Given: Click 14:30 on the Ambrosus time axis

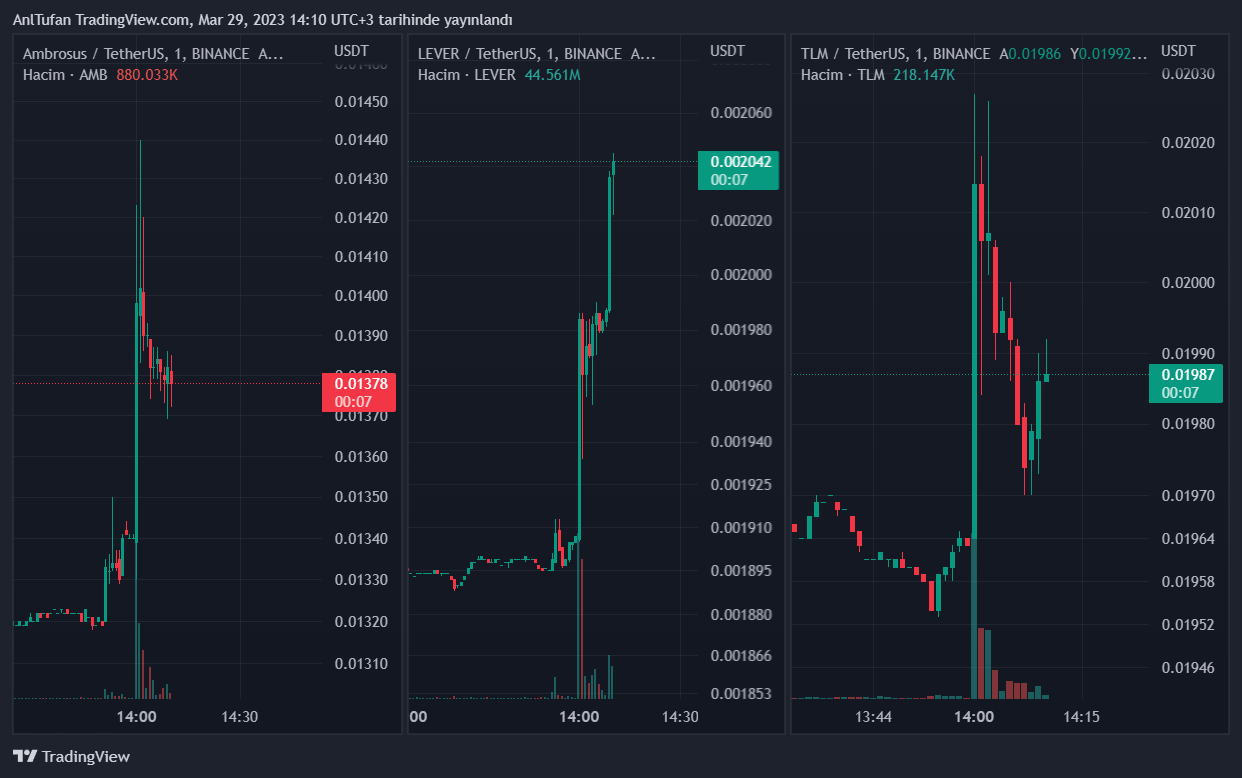Looking at the screenshot, I should pyautogui.click(x=239, y=716).
